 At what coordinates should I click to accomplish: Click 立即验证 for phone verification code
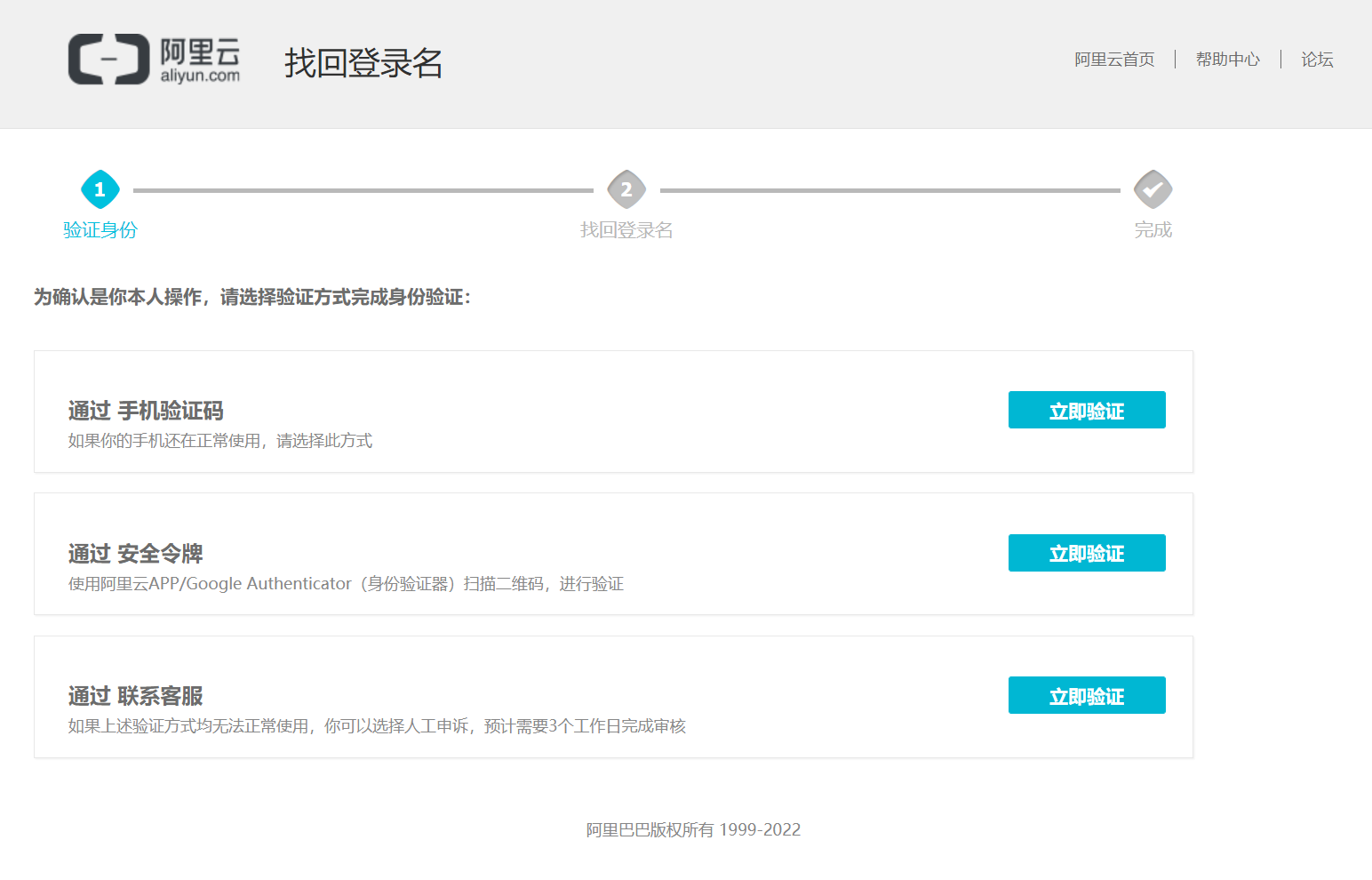pos(1086,410)
